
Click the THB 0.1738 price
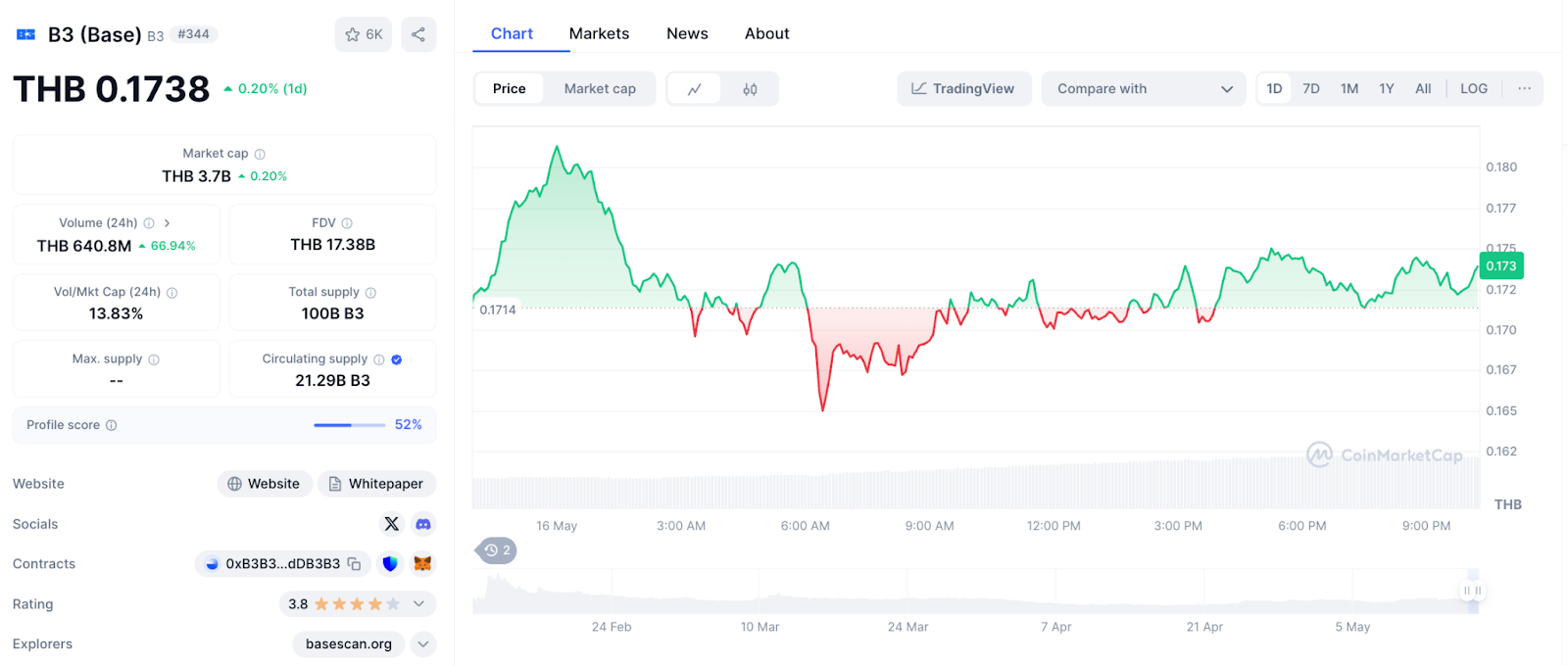(x=112, y=89)
